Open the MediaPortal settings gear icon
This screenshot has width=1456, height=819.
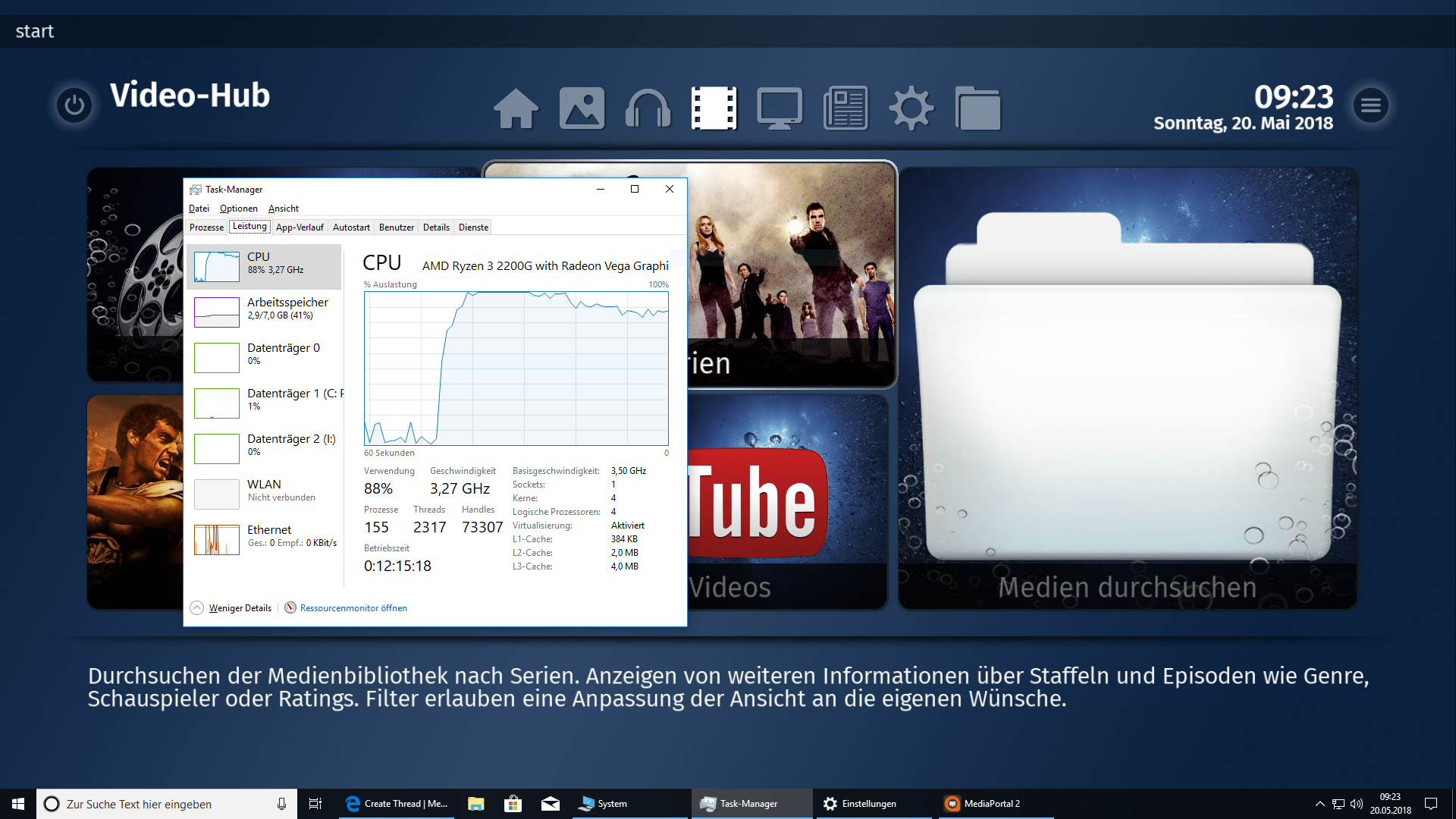[x=911, y=108]
